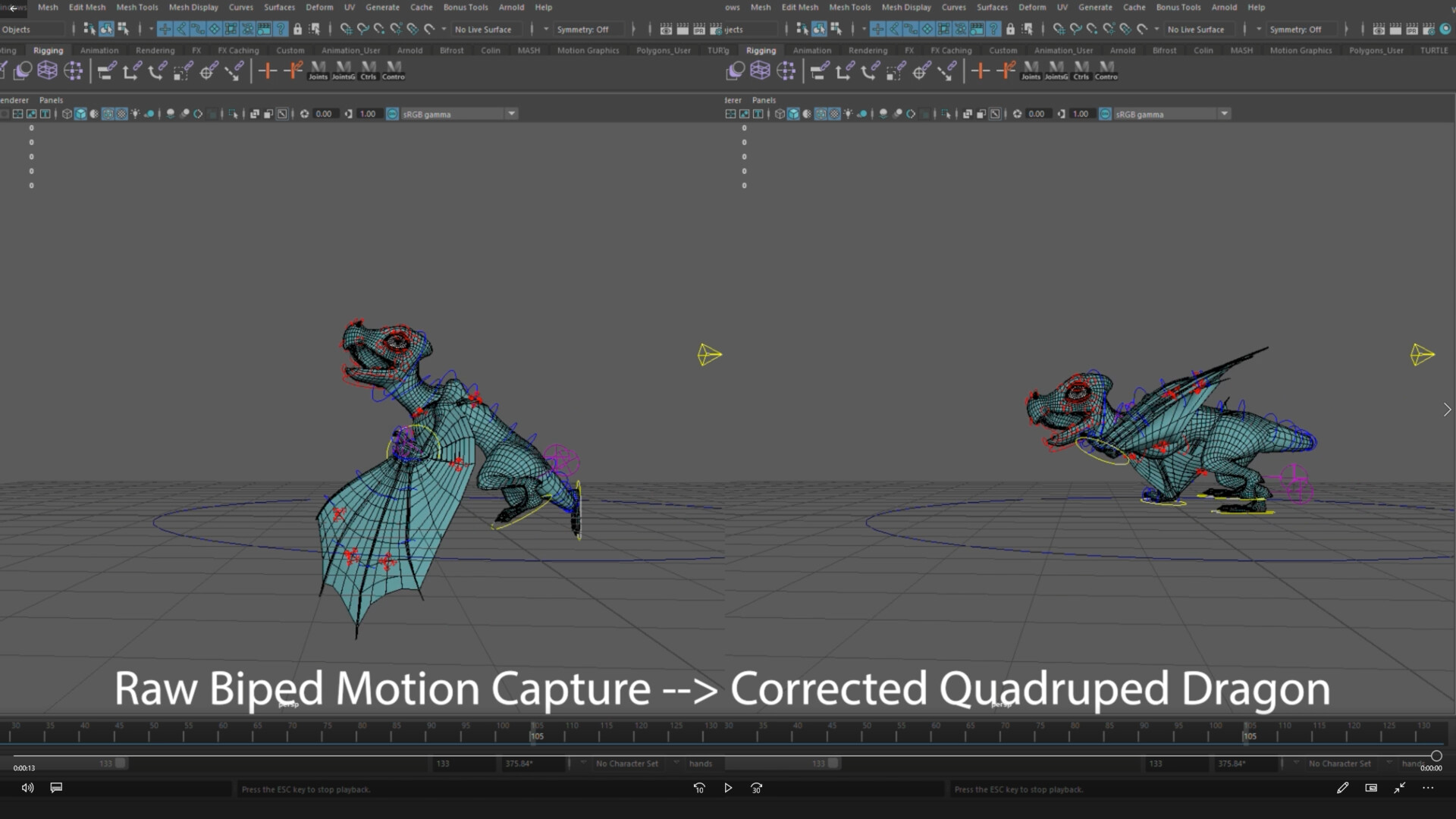Toggle the lighting bulb icon in panel toolbar

pyautogui.click(x=135, y=114)
